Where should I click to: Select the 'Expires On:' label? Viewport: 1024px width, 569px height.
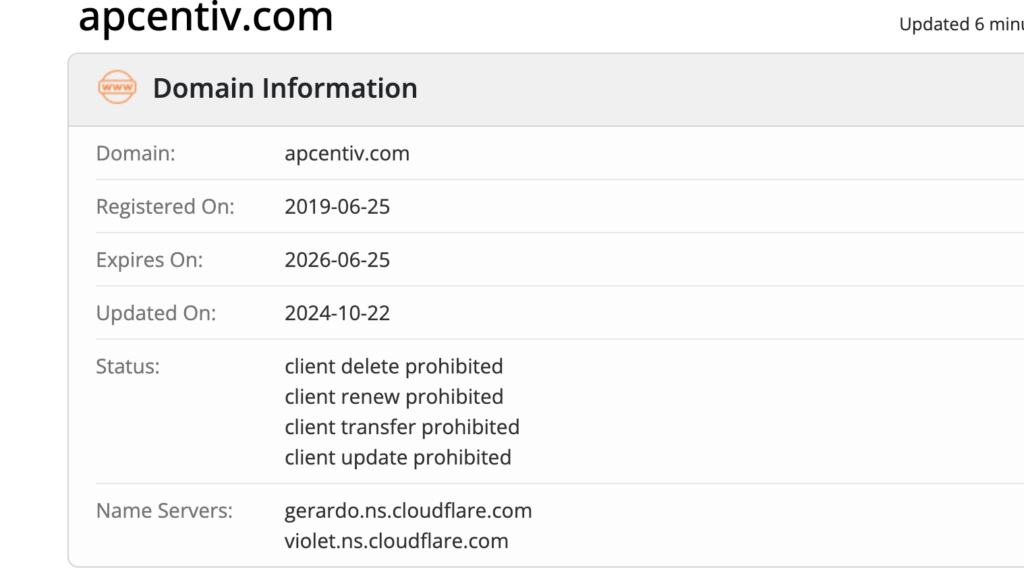tap(149, 260)
